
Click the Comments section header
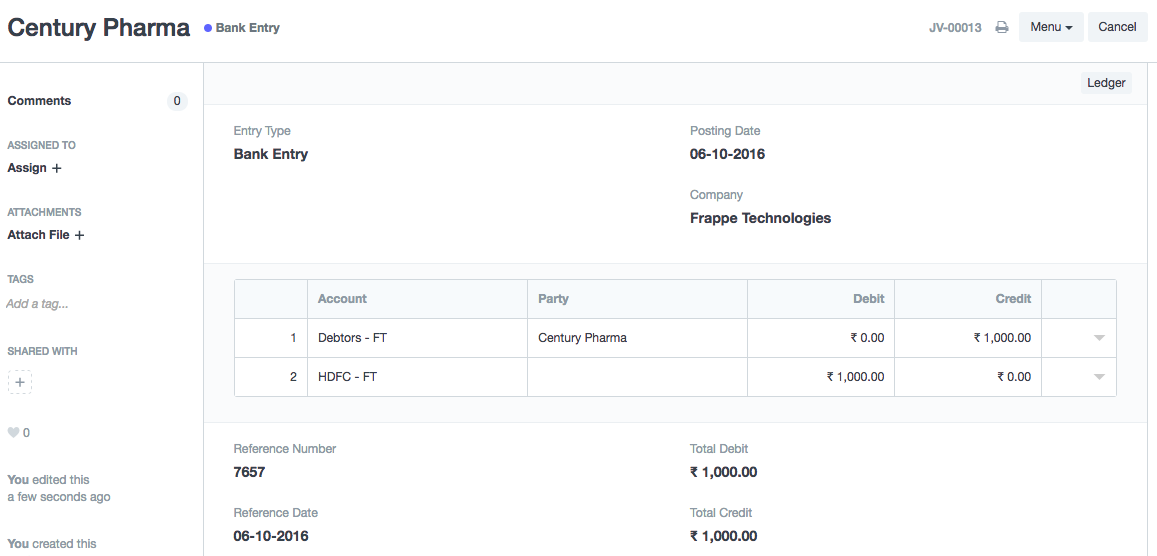(x=39, y=101)
